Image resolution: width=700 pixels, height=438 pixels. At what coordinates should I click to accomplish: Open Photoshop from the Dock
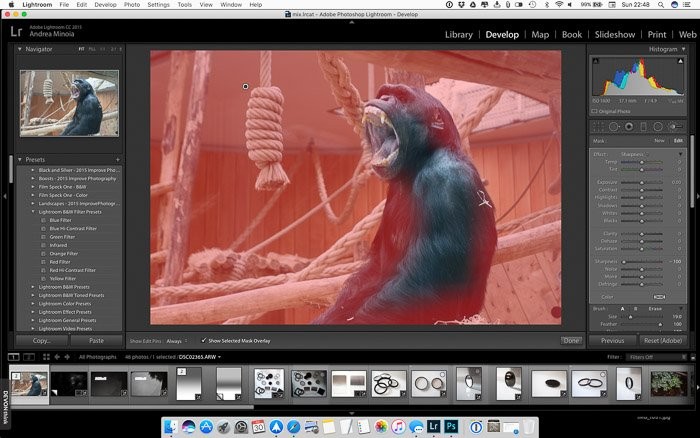(451, 426)
